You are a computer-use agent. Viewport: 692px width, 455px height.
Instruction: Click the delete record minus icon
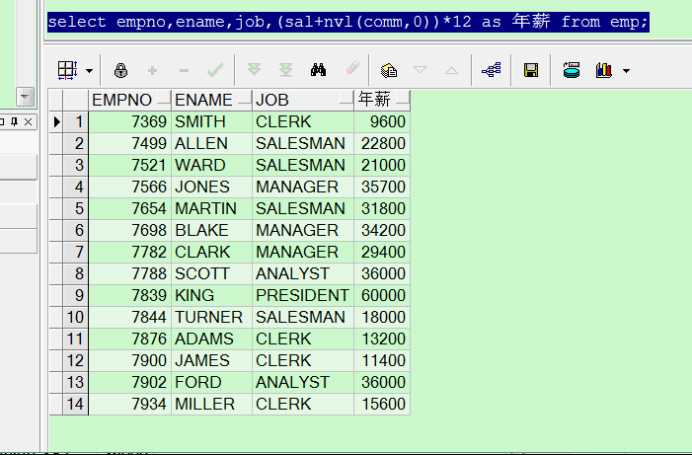tap(184, 70)
